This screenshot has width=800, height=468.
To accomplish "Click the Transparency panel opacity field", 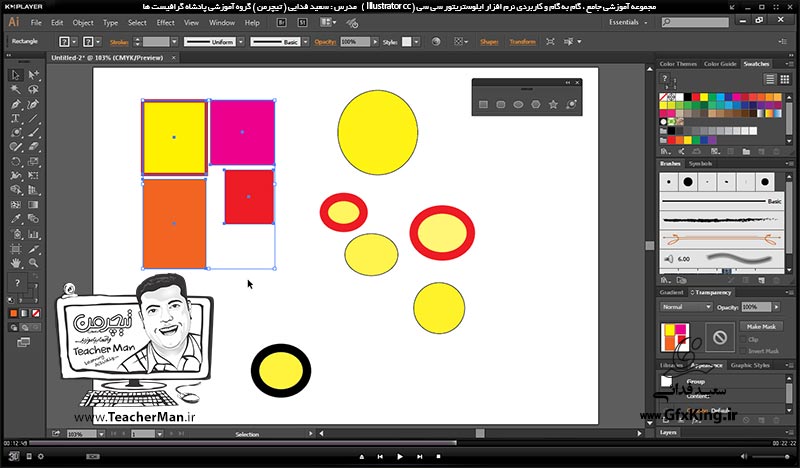I will [x=756, y=307].
